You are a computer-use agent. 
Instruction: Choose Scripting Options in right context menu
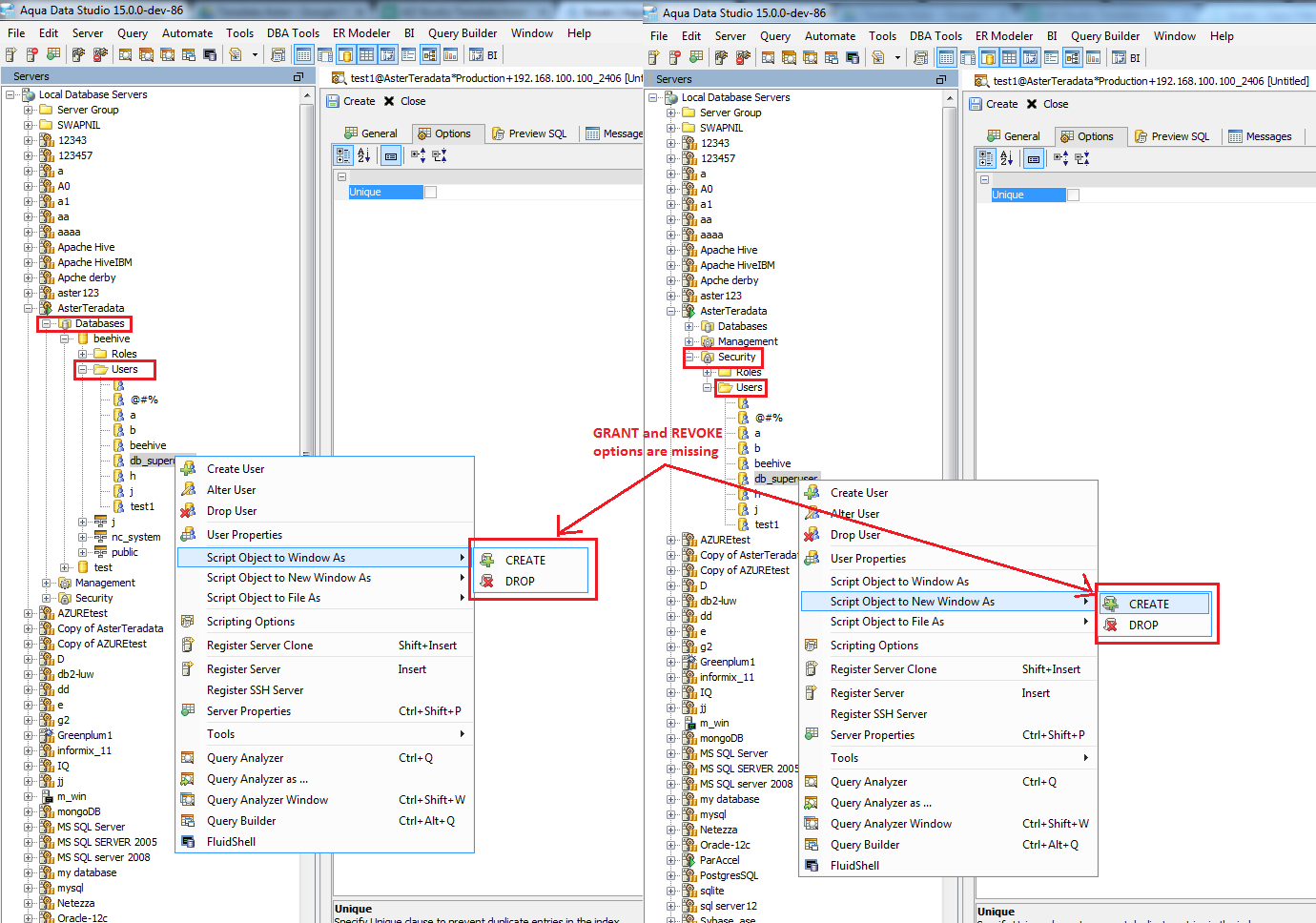click(x=948, y=646)
